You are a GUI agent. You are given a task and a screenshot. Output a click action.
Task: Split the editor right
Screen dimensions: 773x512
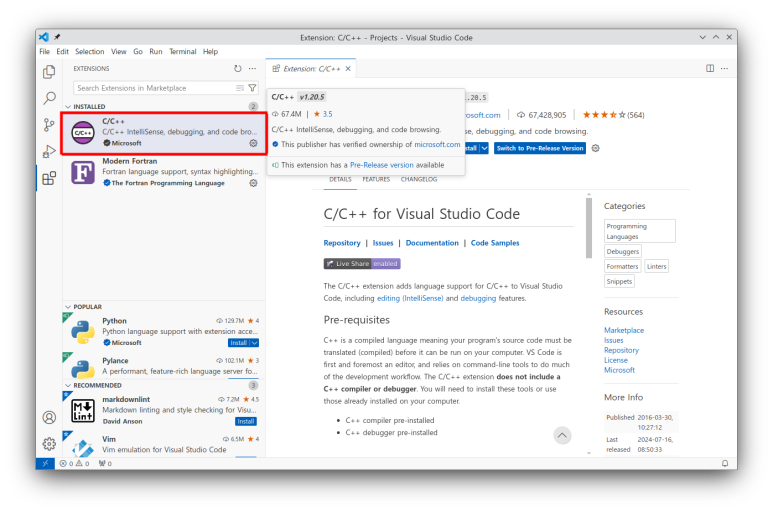pos(710,68)
